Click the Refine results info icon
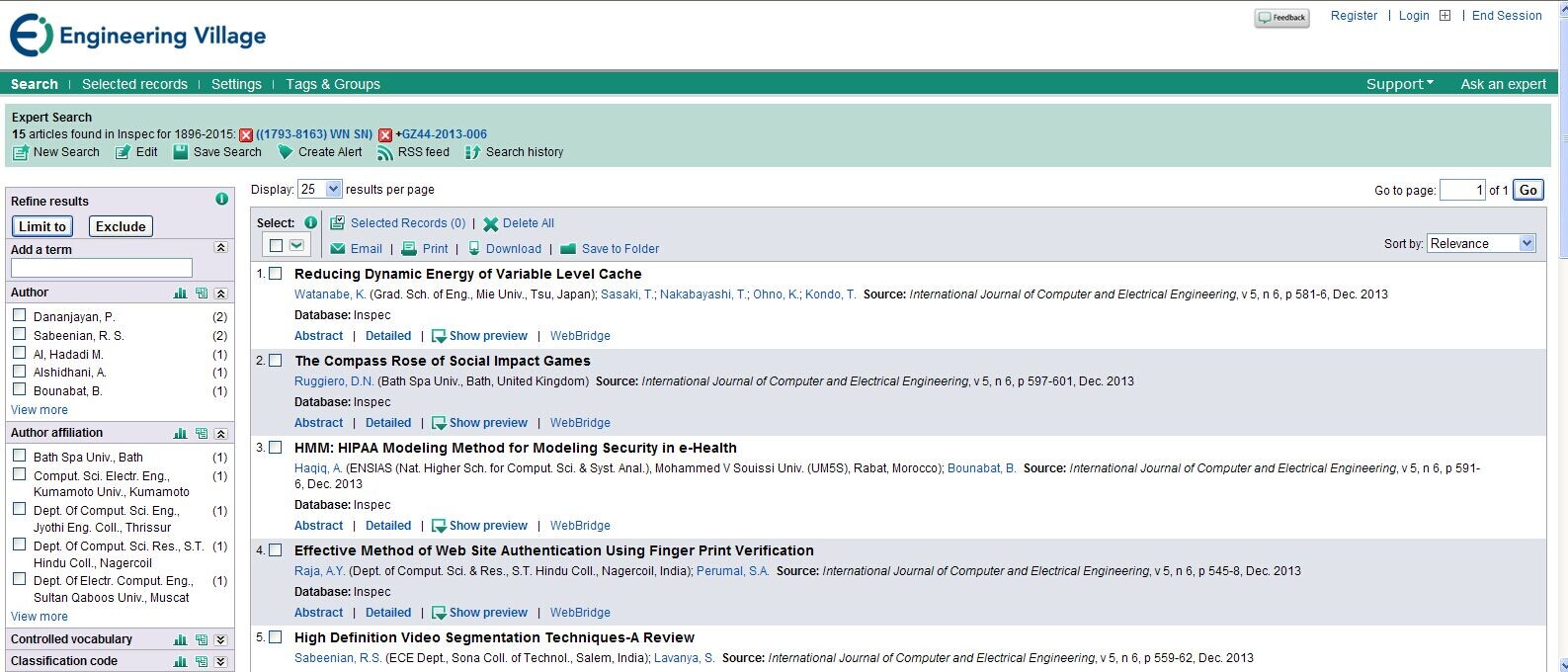This screenshot has height=672, width=1568. pyautogui.click(x=221, y=200)
